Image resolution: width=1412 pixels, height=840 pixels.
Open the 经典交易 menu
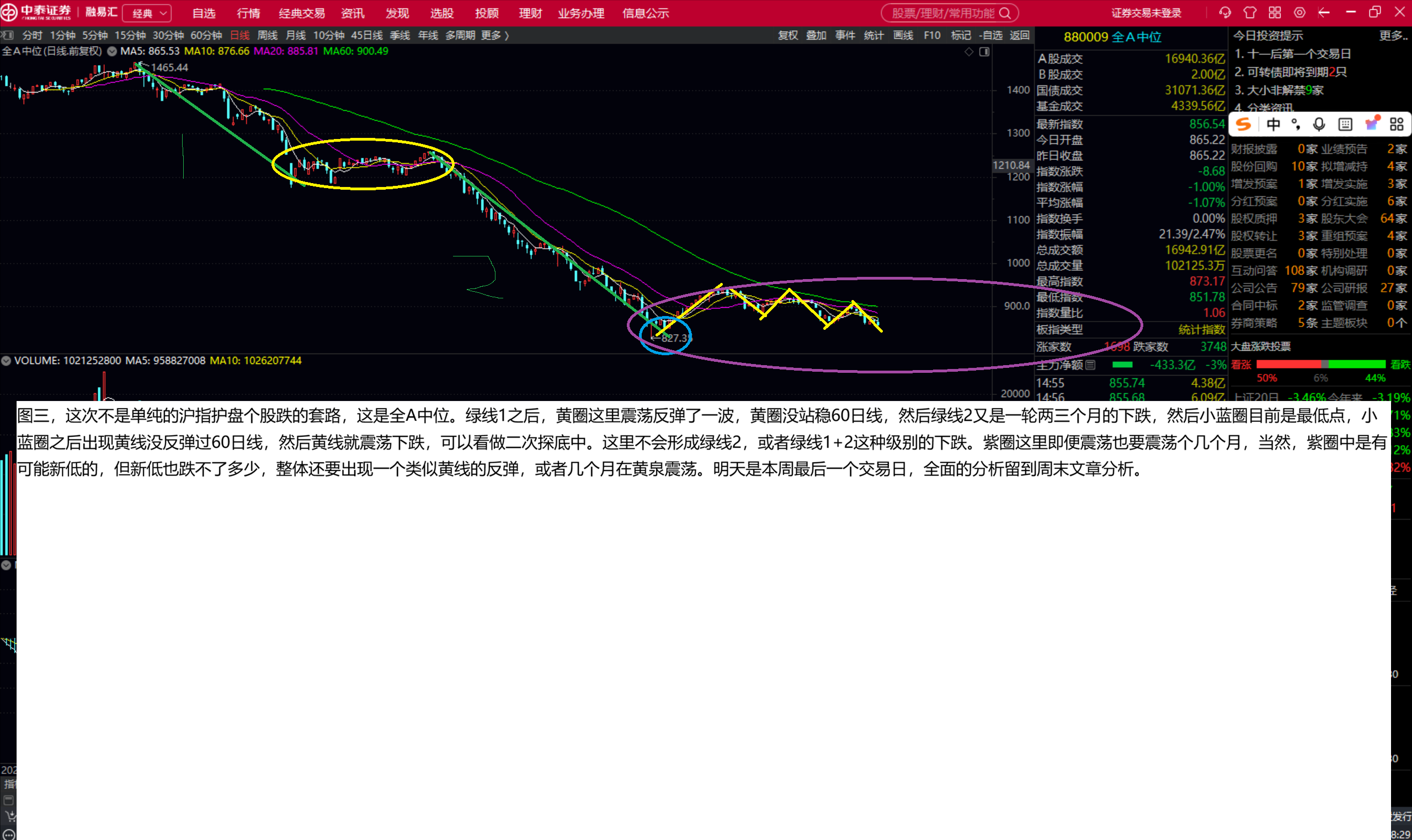point(302,13)
